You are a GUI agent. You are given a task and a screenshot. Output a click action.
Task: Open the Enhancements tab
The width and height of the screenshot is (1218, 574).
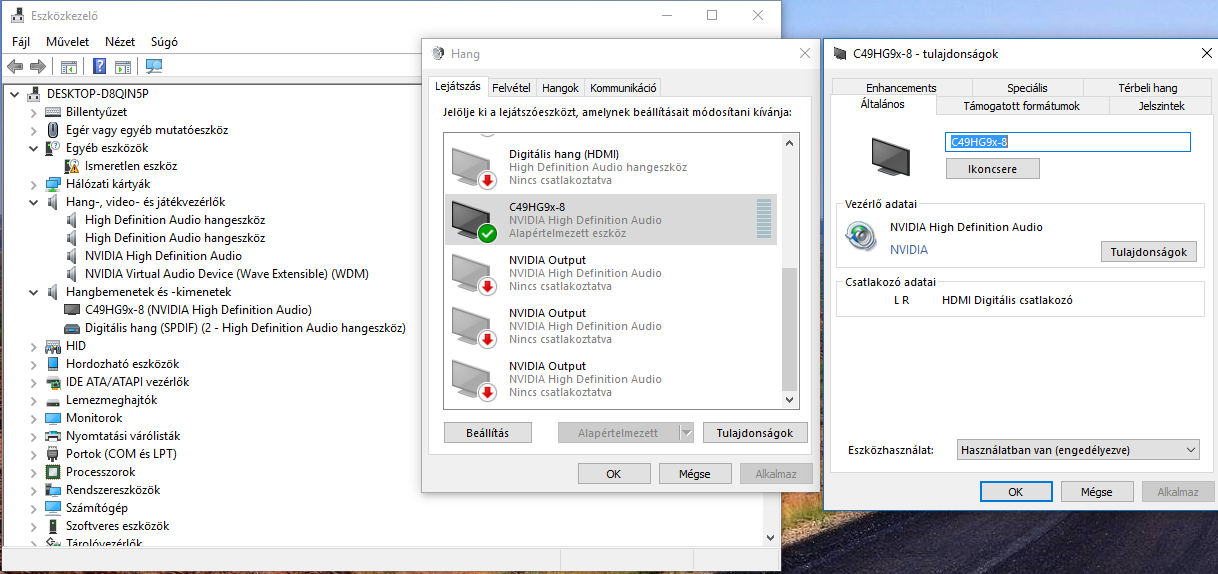coord(901,88)
